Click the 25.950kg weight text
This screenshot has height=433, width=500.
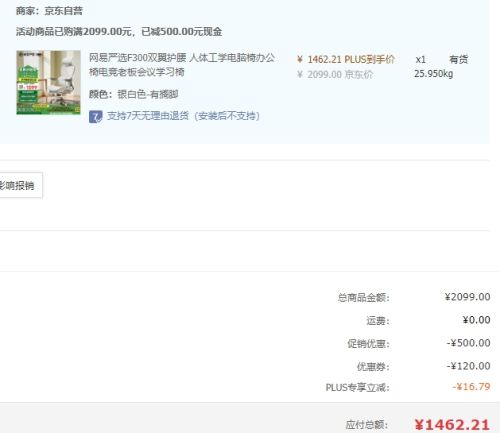[x=433, y=74]
